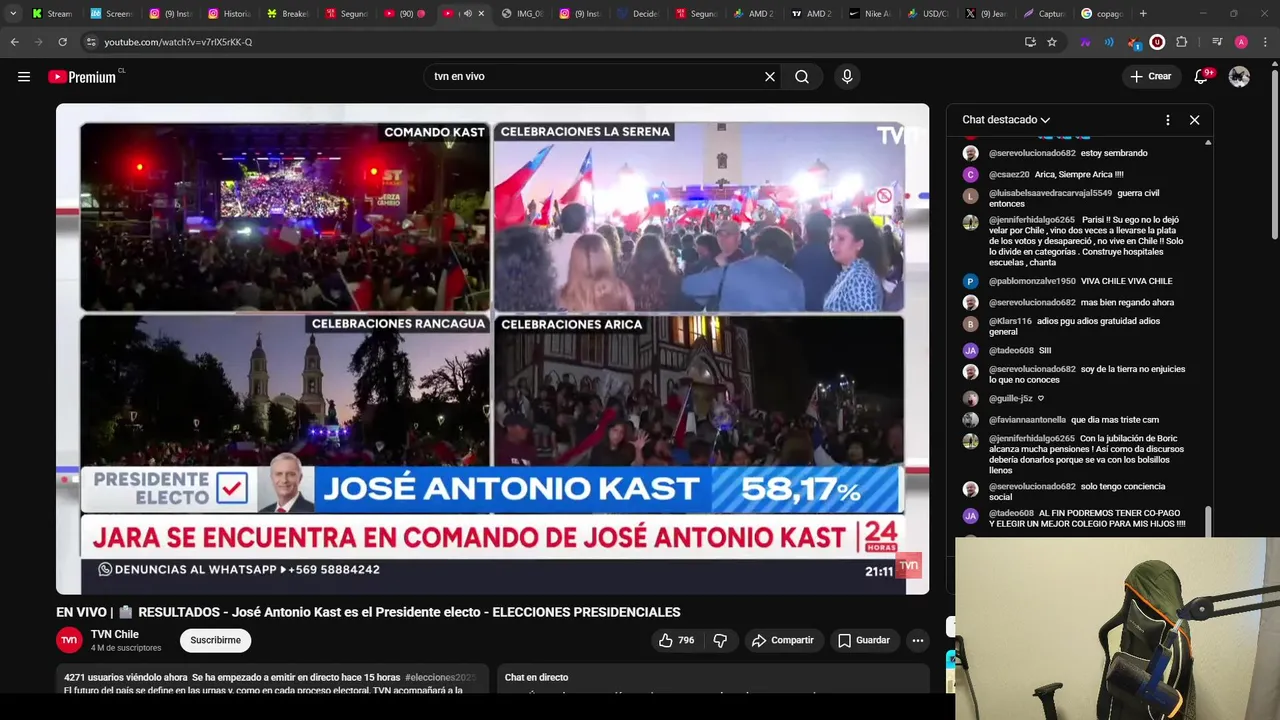This screenshot has height=720, width=1280.
Task: Open the blue sound-waves extension icon
Action: pos(1109,42)
